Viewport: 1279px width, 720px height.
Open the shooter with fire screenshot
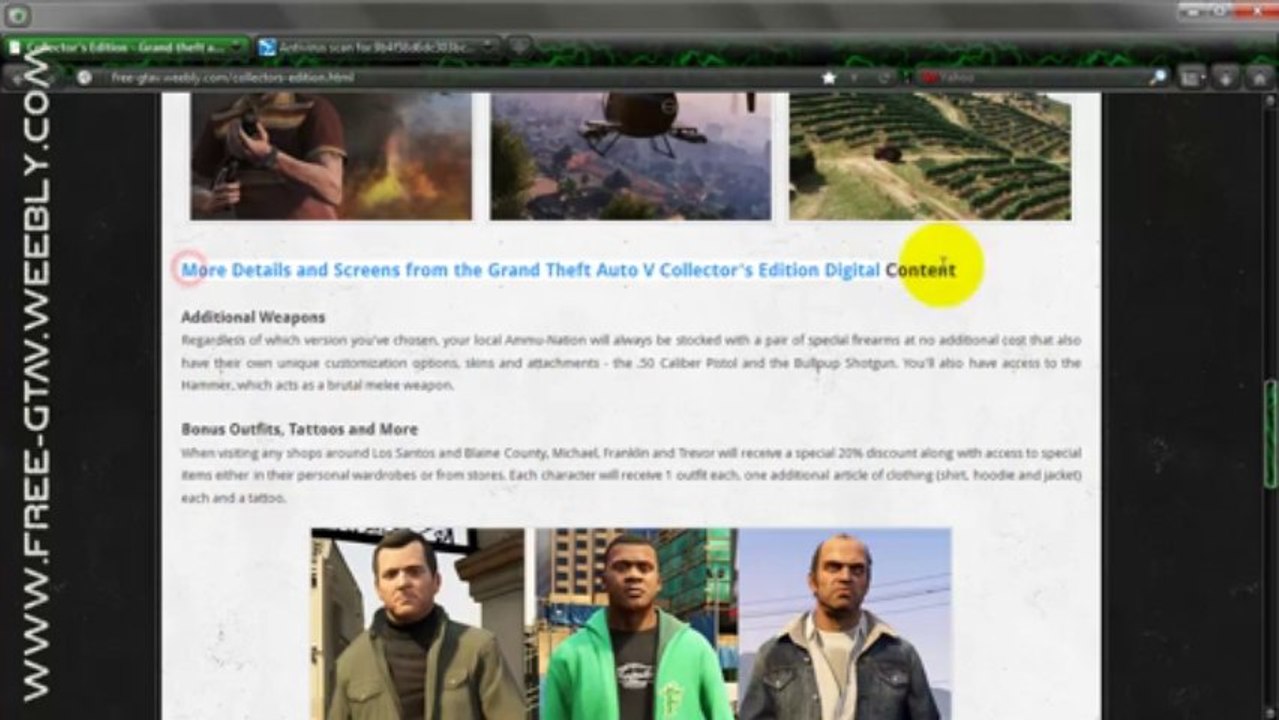click(331, 156)
